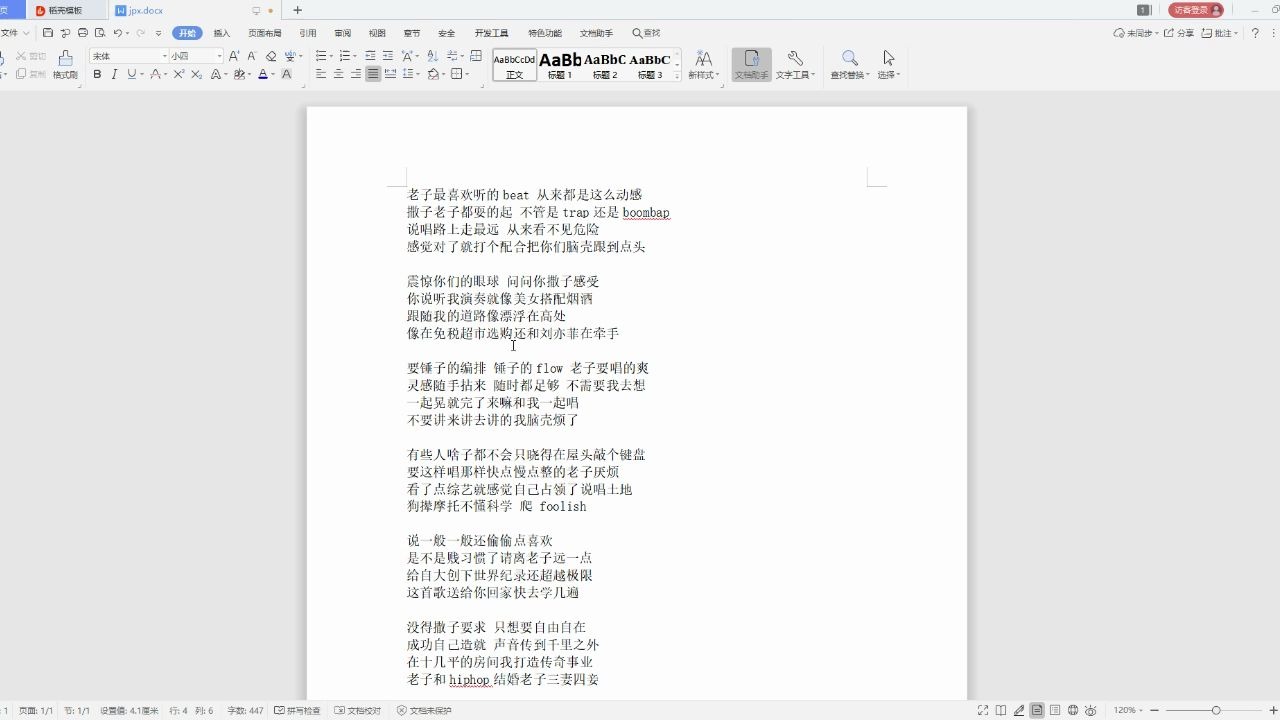Click the Share (分享) icon
This screenshot has height=720, width=1280.
(x=1179, y=33)
